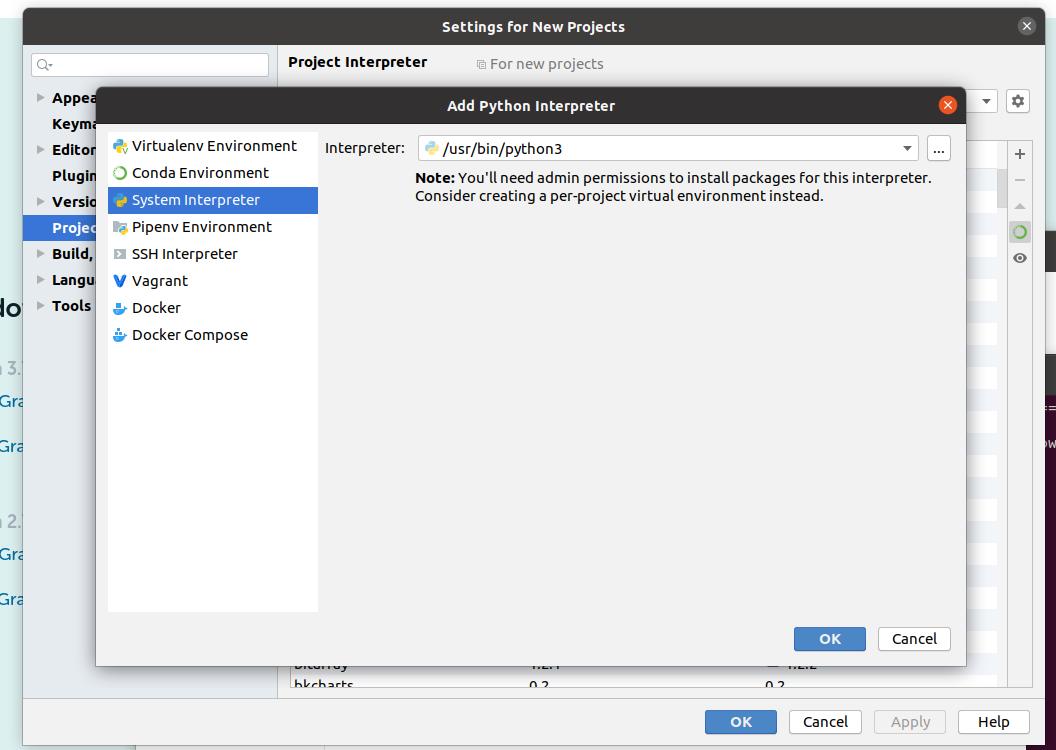1056x750 pixels.
Task: Open the Keymap settings page
Action: (x=74, y=124)
